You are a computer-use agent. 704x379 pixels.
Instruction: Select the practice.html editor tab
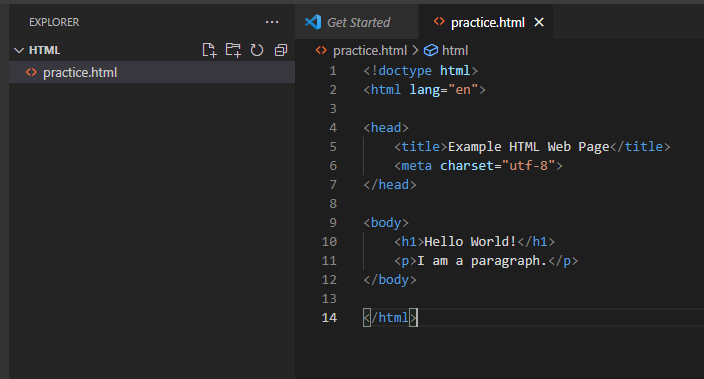pos(487,22)
